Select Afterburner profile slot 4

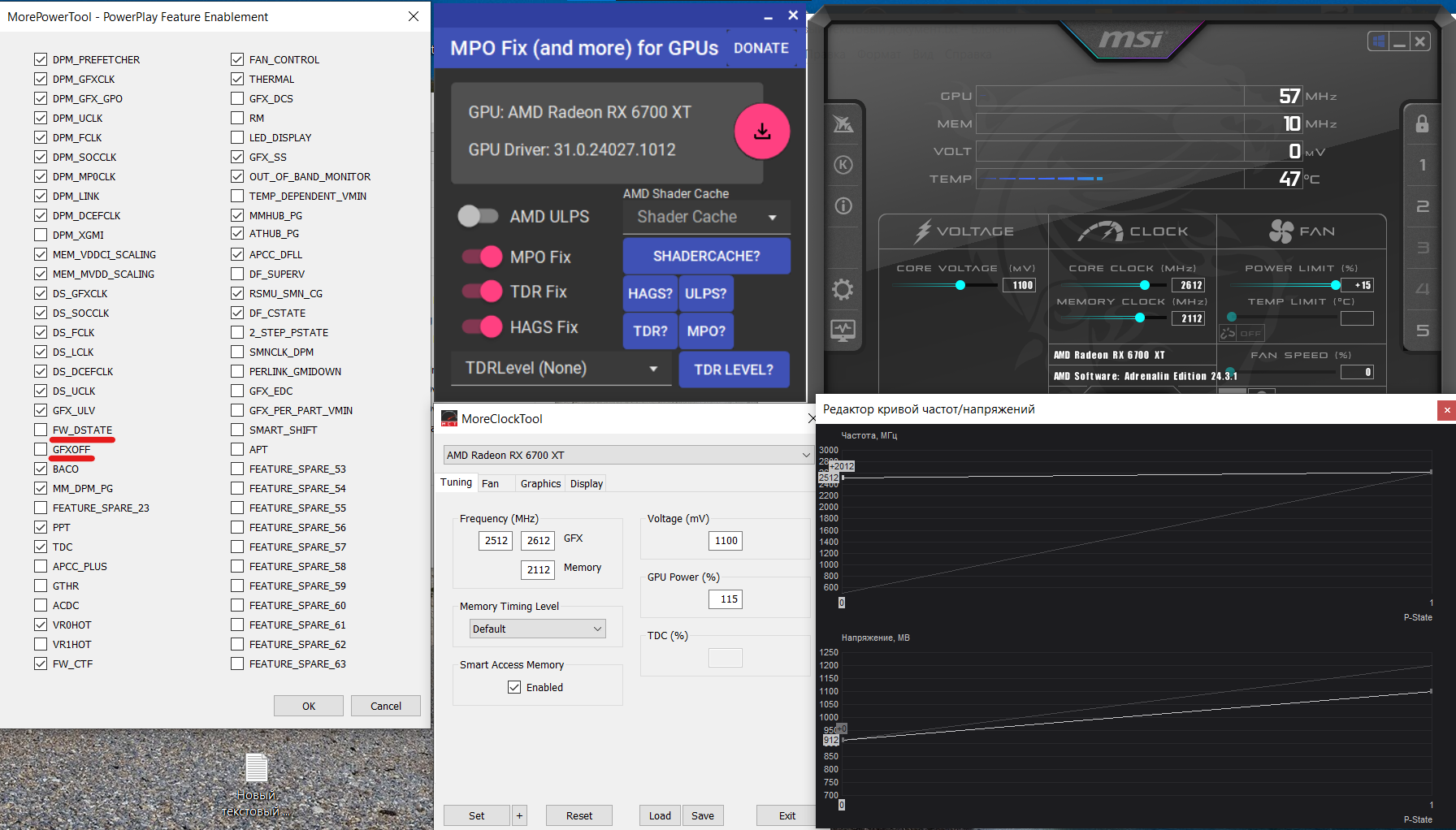pyautogui.click(x=1422, y=289)
